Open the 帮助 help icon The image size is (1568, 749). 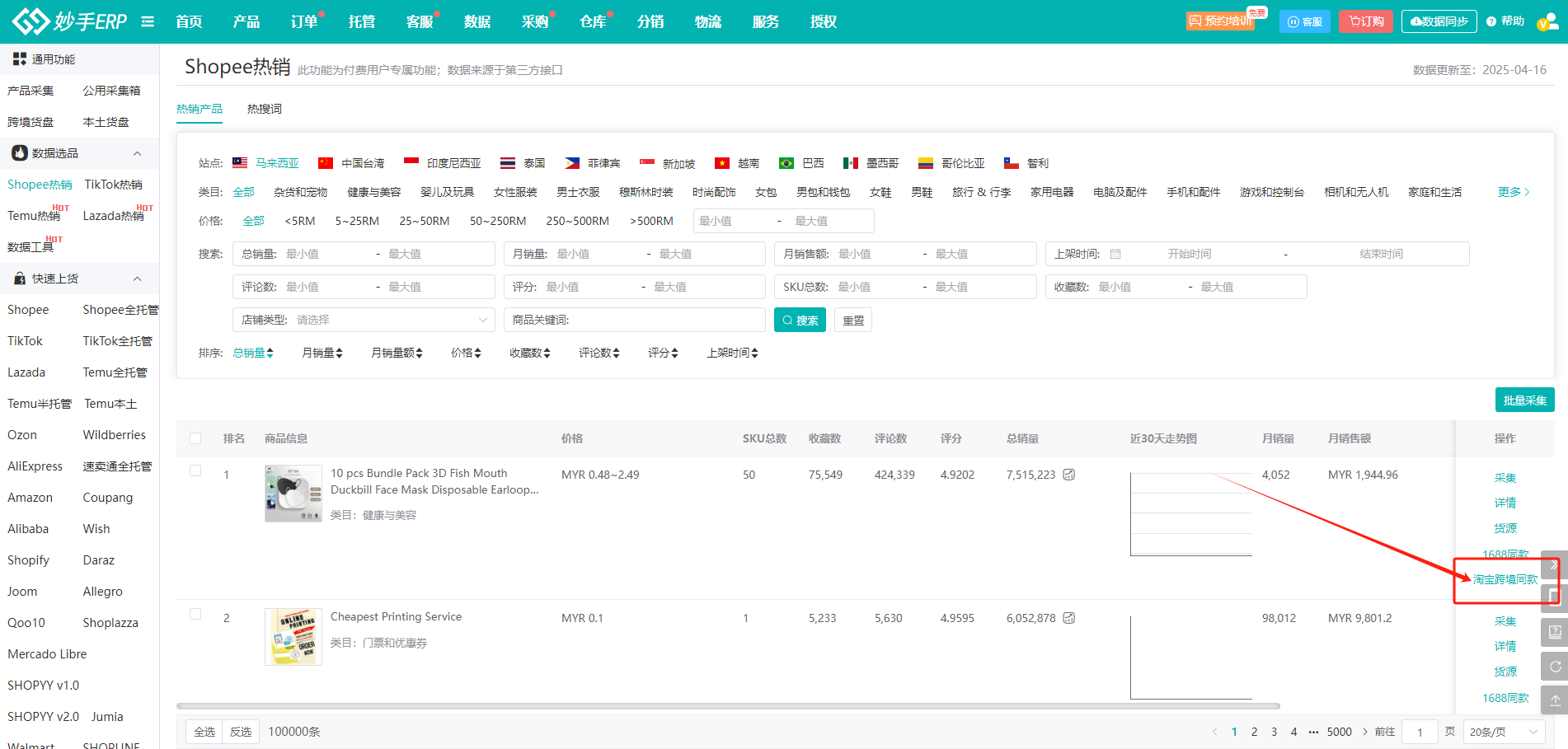(x=1505, y=21)
